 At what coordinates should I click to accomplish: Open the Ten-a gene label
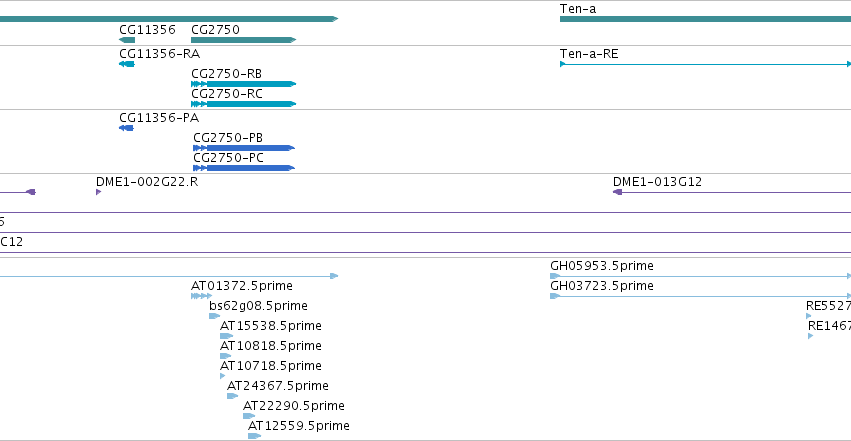[578, 9]
